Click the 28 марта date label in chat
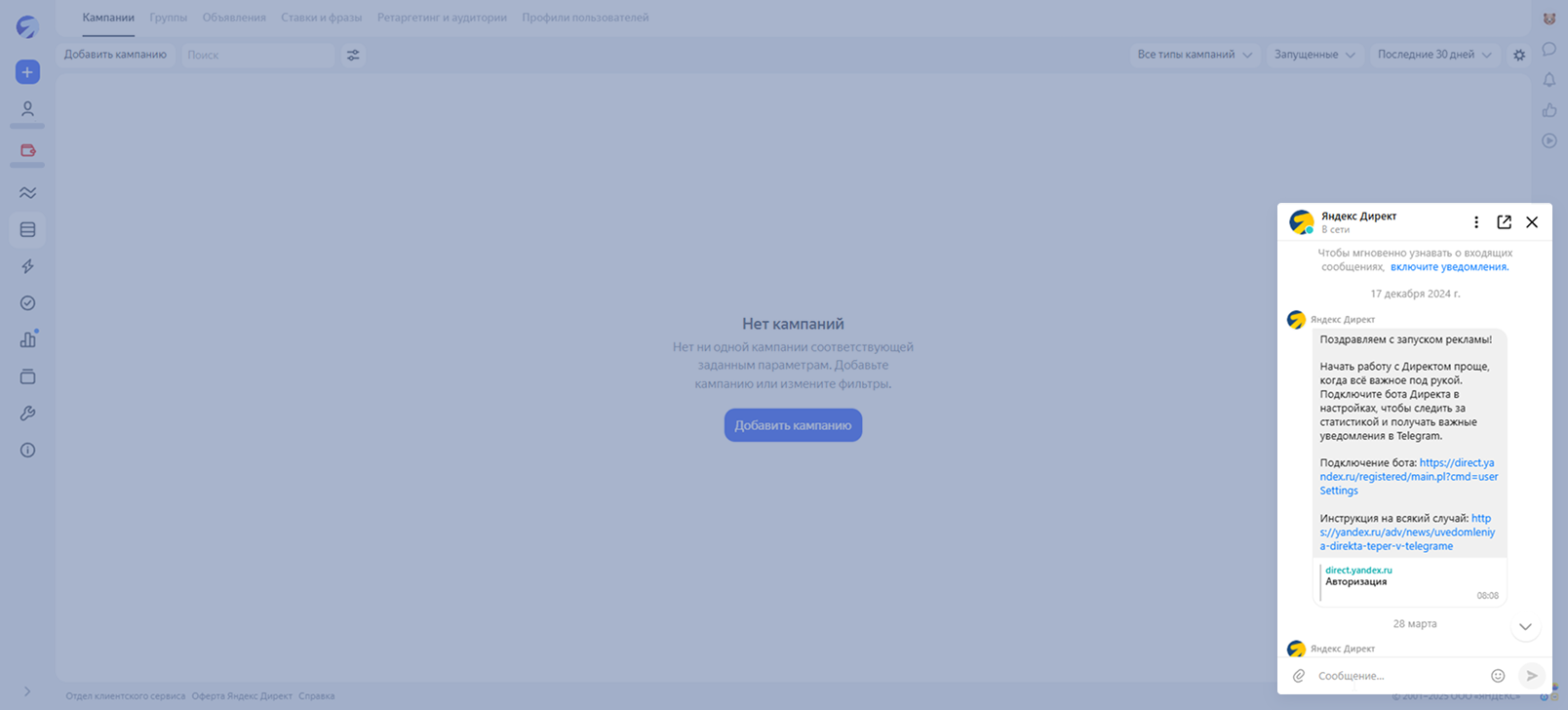The width and height of the screenshot is (1568, 710). tap(1415, 624)
